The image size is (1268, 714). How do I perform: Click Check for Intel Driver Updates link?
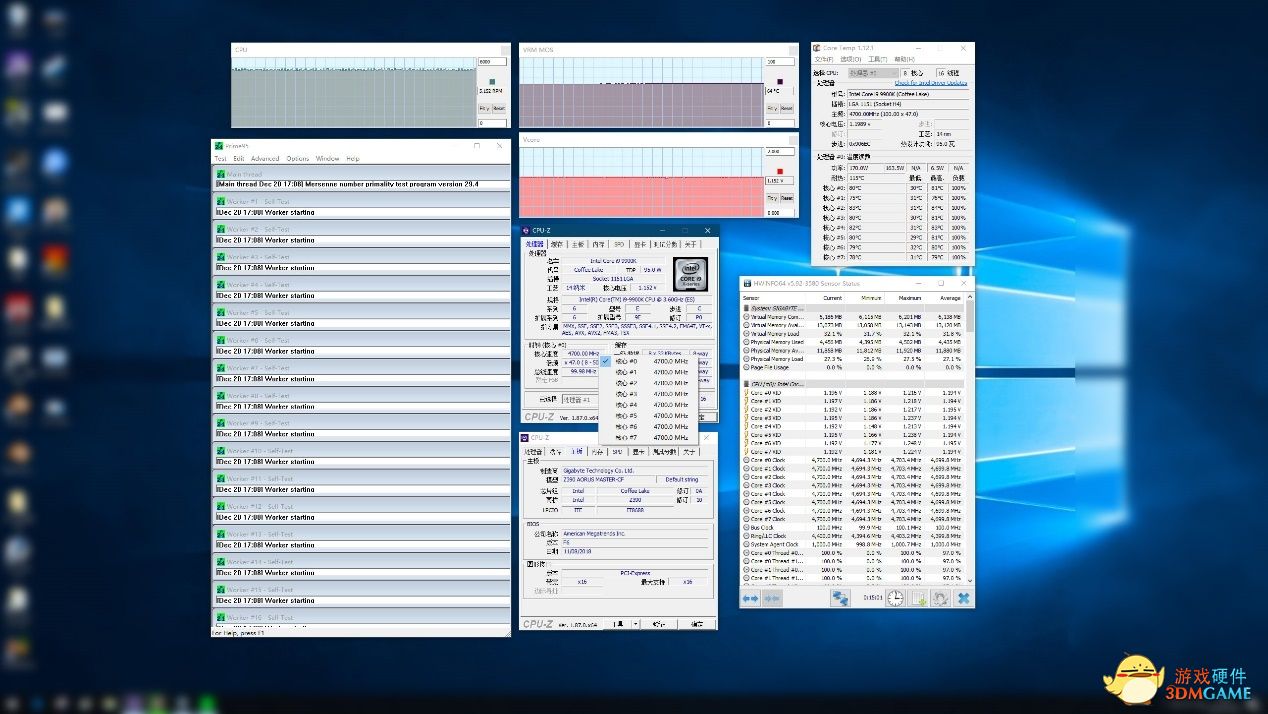930,83
